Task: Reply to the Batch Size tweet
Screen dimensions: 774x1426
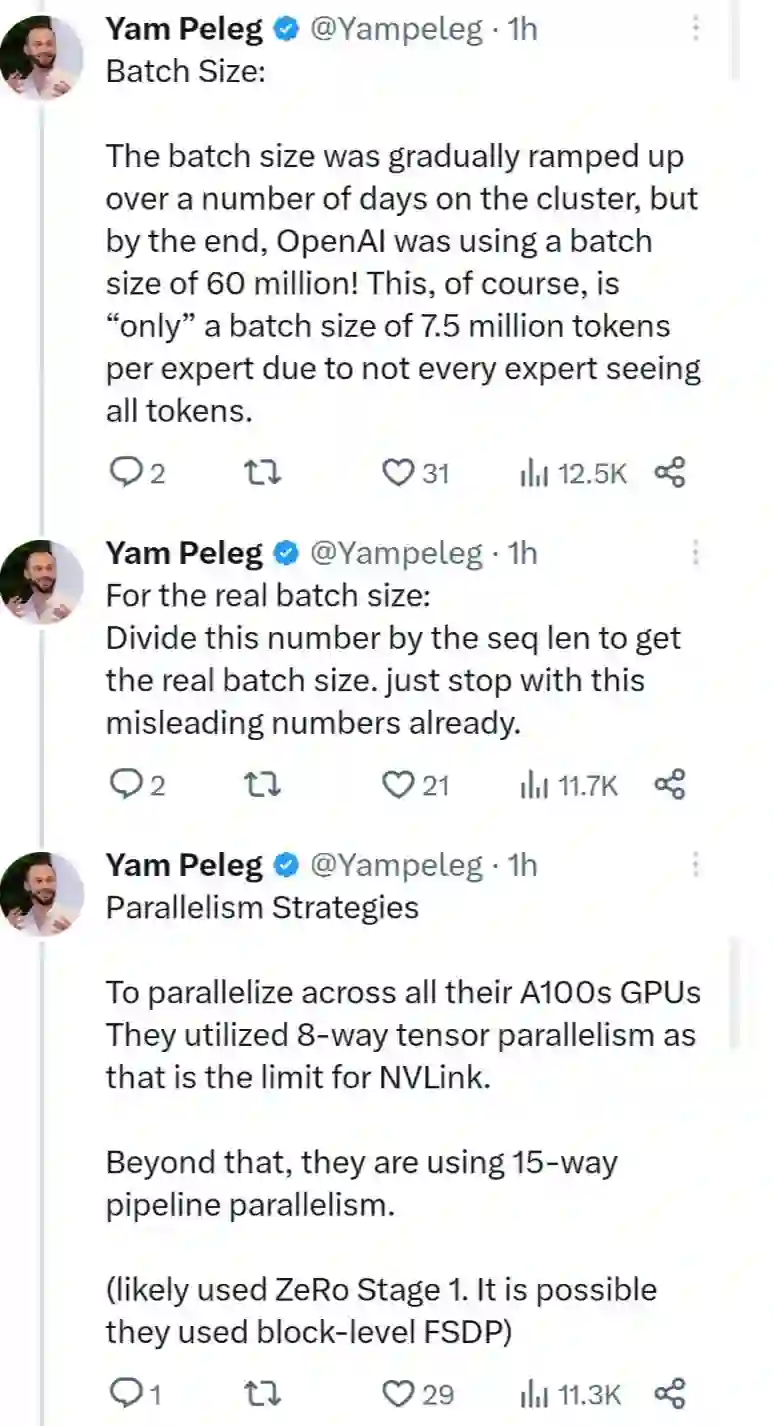Action: 127,473
